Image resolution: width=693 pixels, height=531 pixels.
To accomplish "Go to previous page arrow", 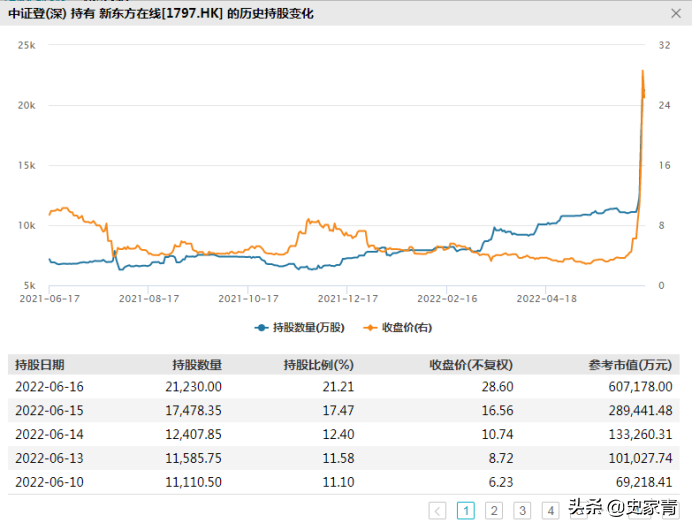I will pos(437,511).
